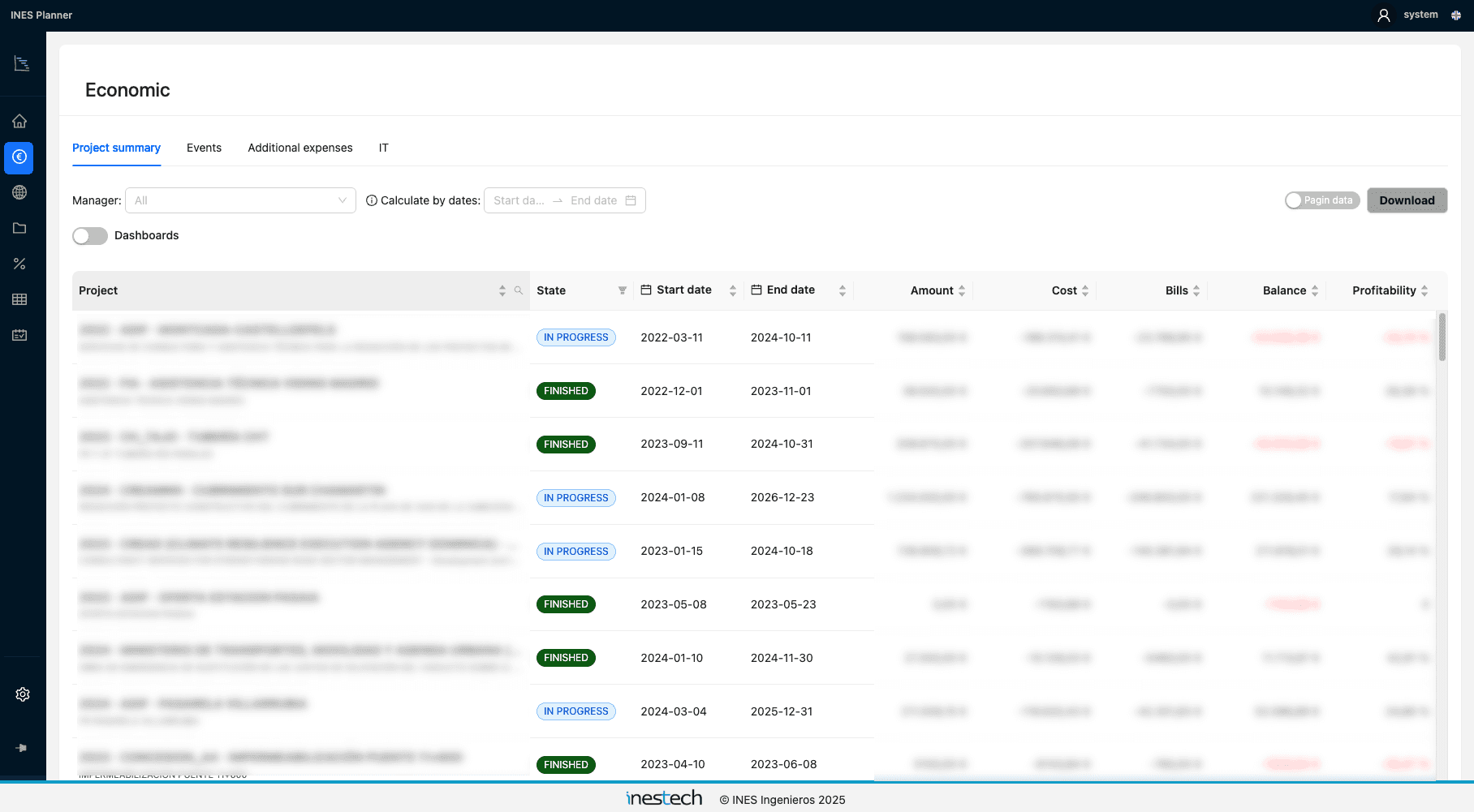Click end date 2024-10-31 cell

(782, 444)
